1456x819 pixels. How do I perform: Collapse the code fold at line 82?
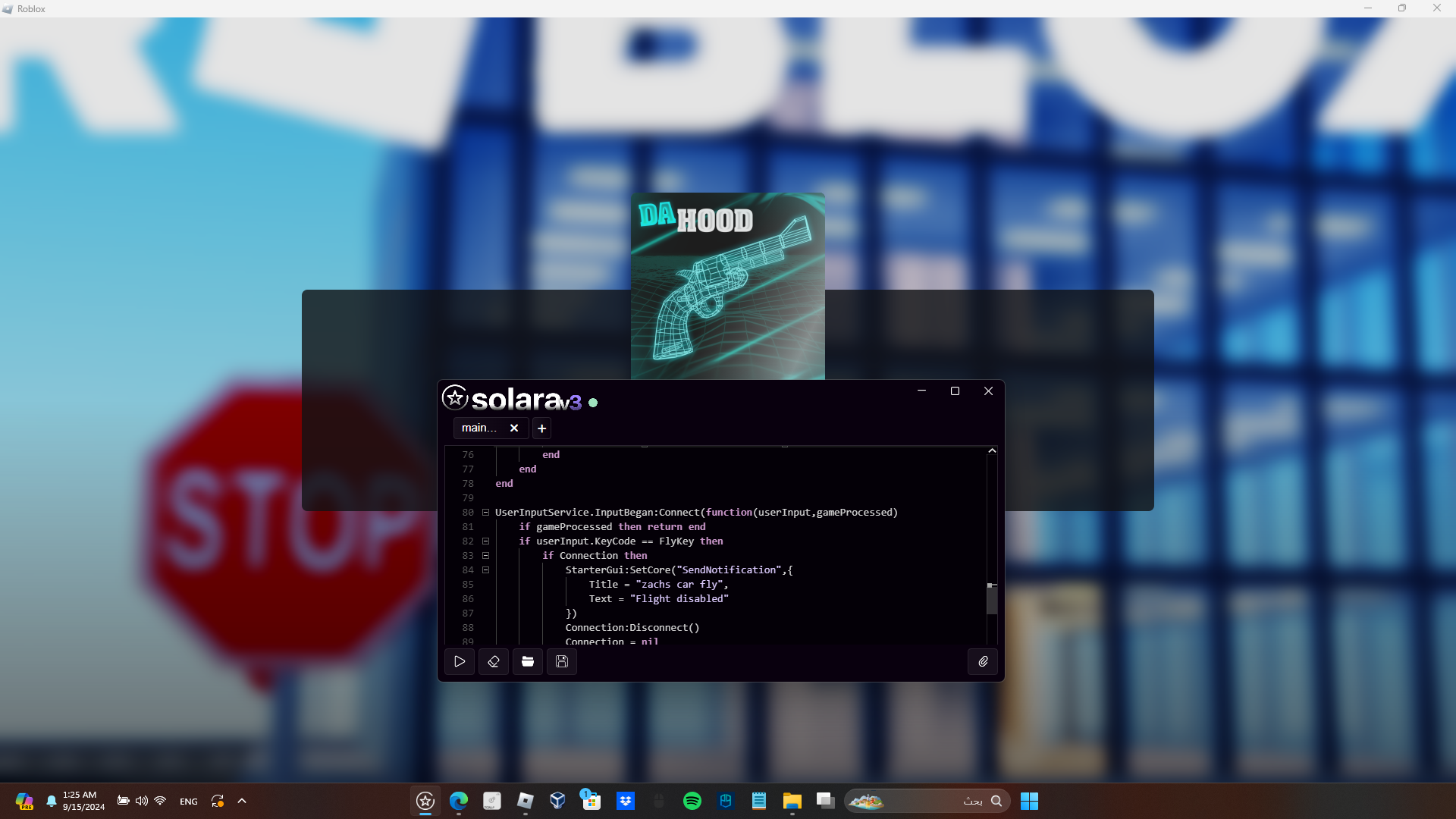click(x=486, y=541)
